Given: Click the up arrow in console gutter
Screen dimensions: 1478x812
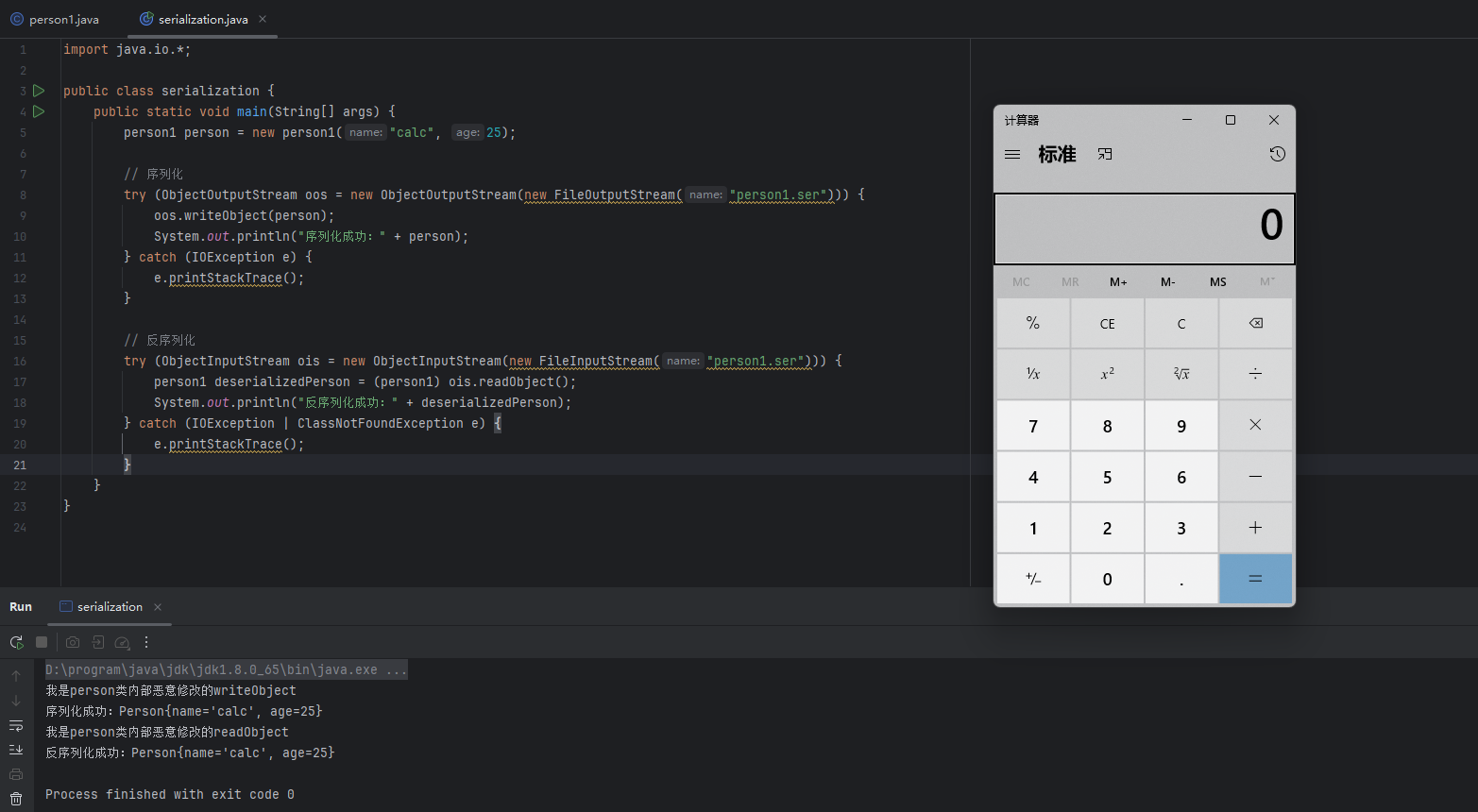Looking at the screenshot, I should [16, 676].
